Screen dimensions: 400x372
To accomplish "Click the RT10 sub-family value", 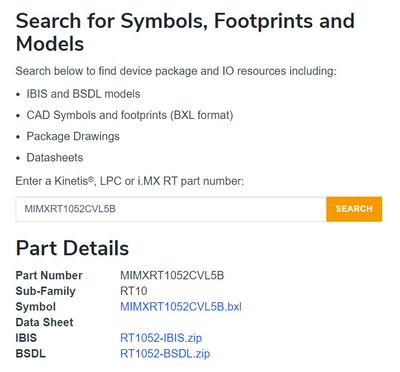I will [x=134, y=291].
